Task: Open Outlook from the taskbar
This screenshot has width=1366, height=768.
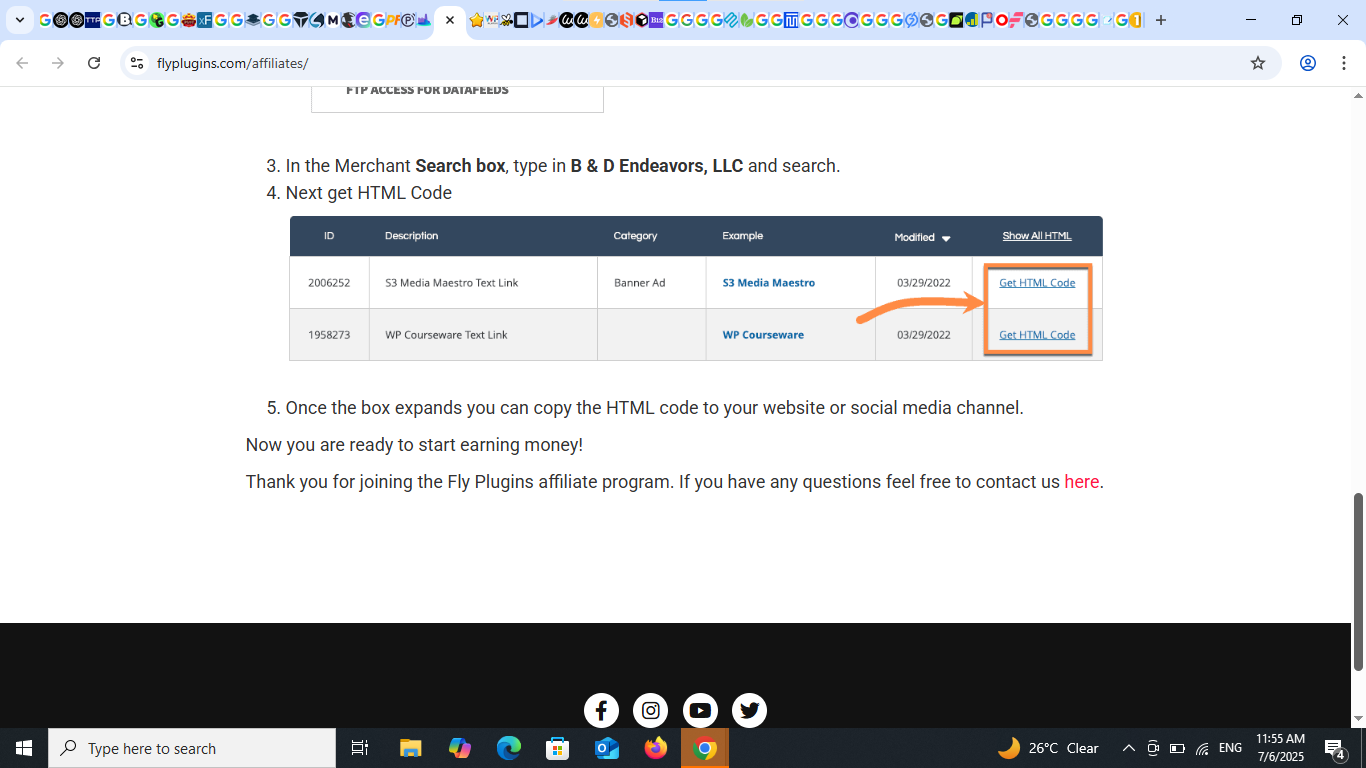Action: click(x=607, y=748)
